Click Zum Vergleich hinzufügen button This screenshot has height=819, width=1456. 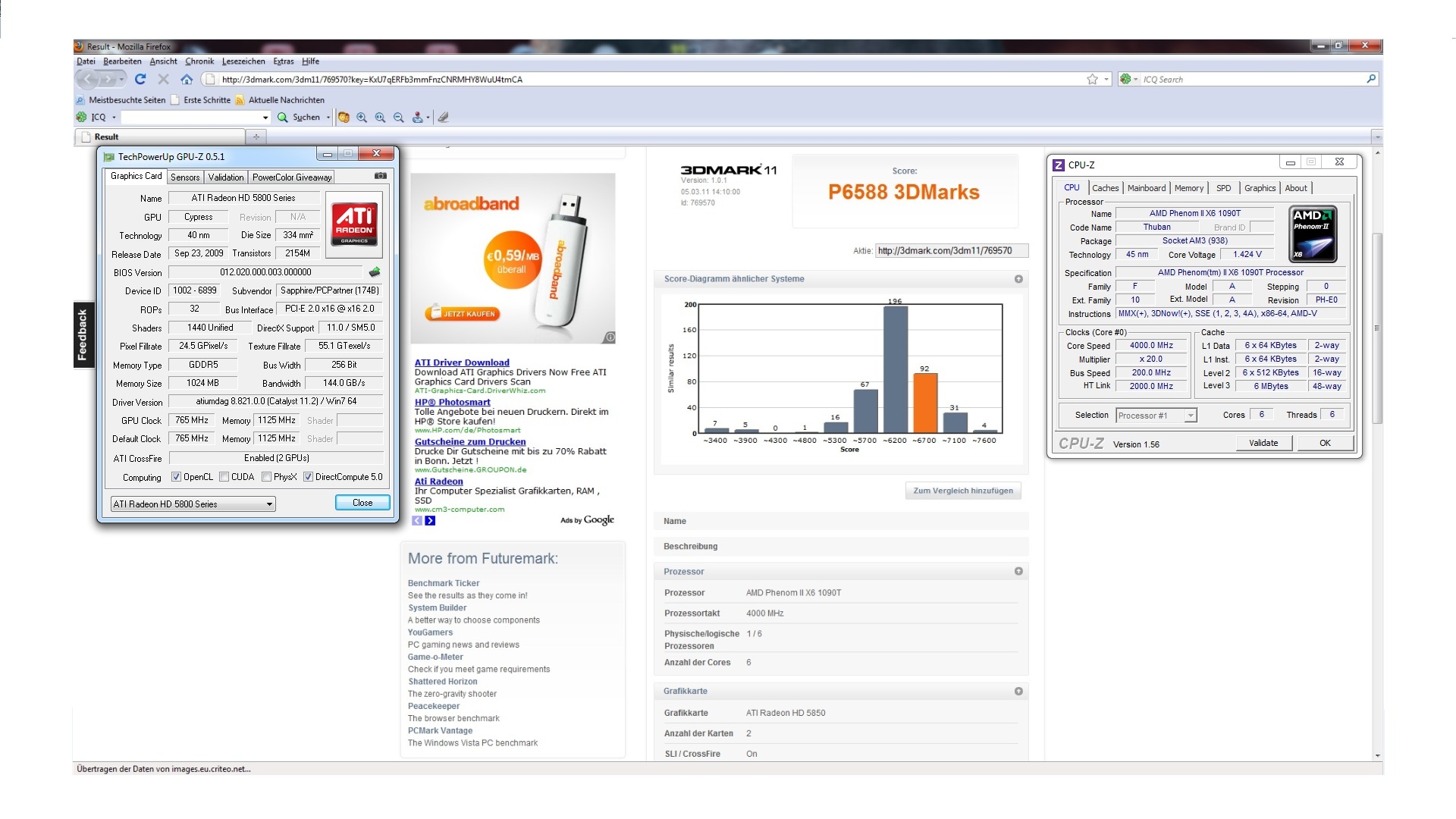(x=963, y=491)
